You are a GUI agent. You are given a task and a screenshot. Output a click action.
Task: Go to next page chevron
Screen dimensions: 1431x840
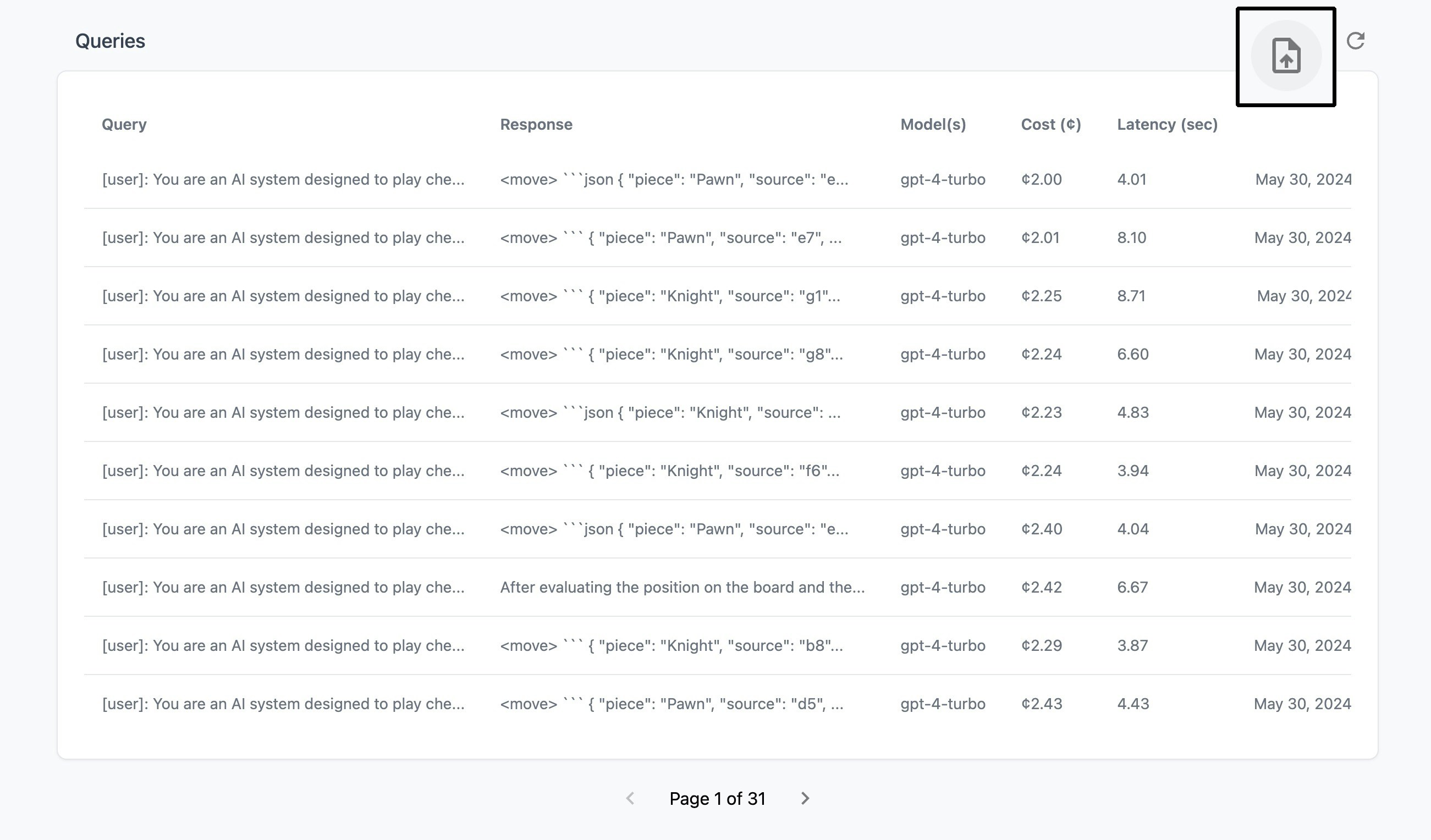805,799
